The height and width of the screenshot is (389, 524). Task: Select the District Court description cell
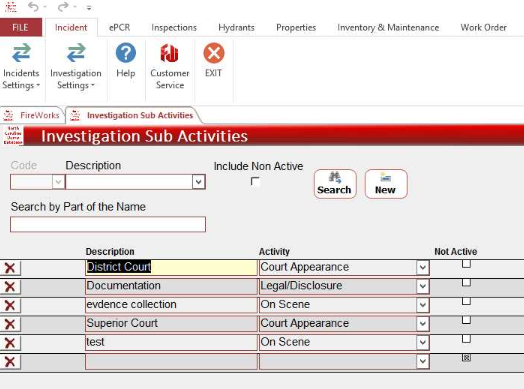pos(171,268)
